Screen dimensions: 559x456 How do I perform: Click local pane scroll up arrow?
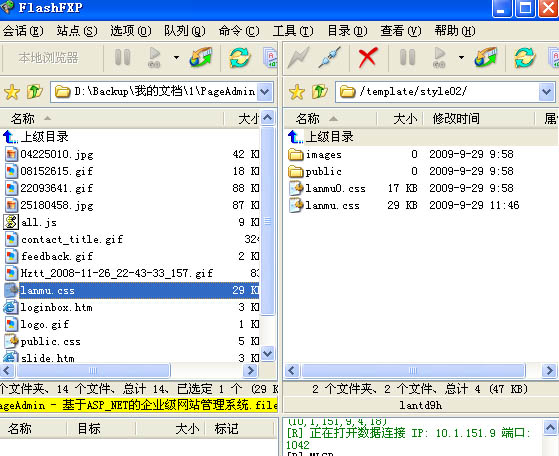[267, 118]
